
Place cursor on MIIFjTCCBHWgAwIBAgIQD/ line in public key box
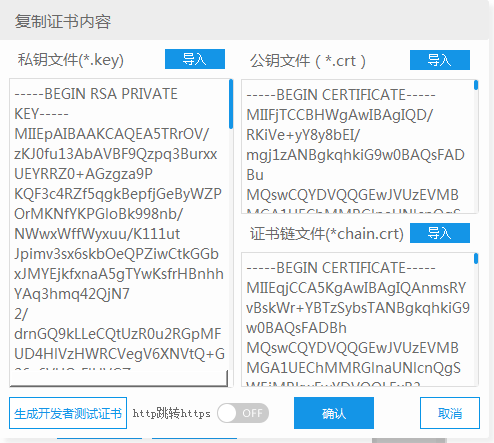(339, 115)
